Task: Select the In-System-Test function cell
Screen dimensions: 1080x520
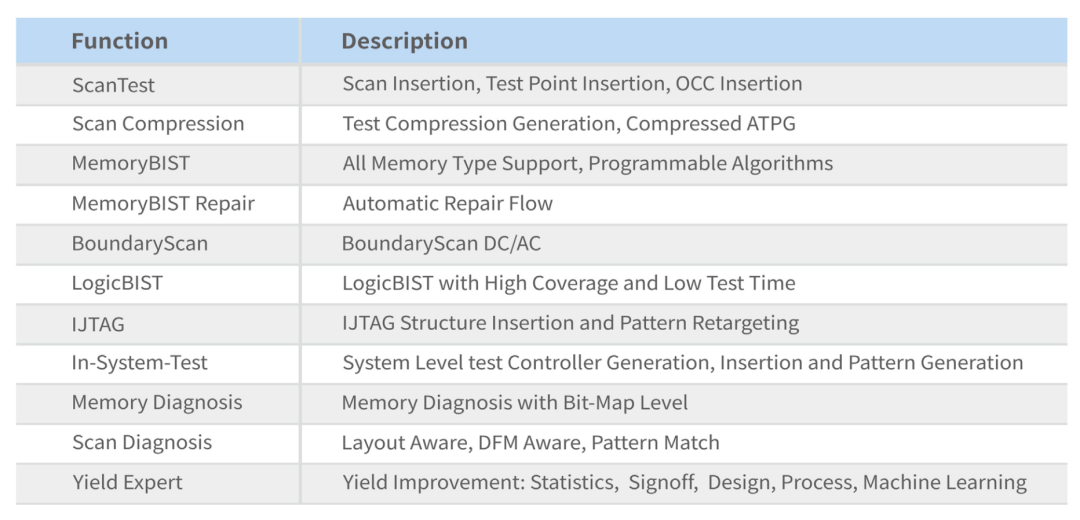Action: (140, 363)
